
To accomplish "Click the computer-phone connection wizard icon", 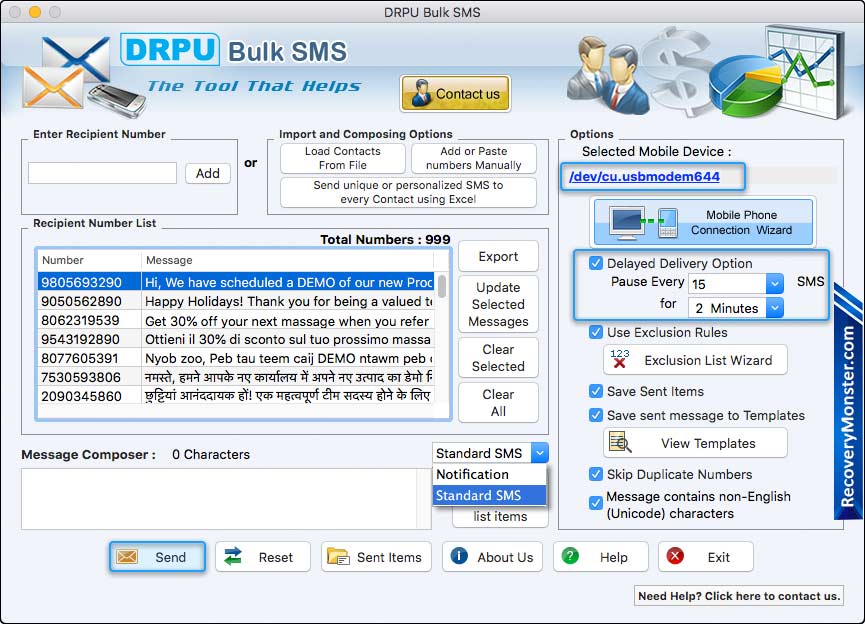I will (x=643, y=223).
